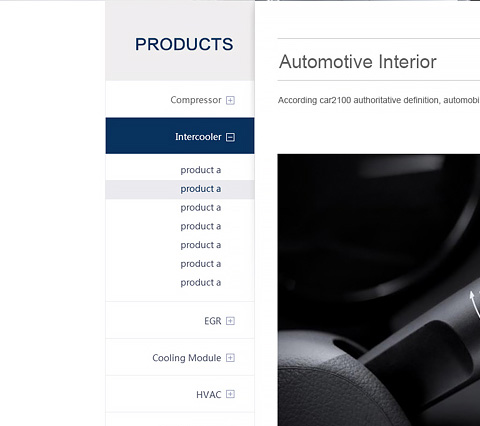
Task: Collapse the Intercooler minus icon
Action: [x=230, y=137]
